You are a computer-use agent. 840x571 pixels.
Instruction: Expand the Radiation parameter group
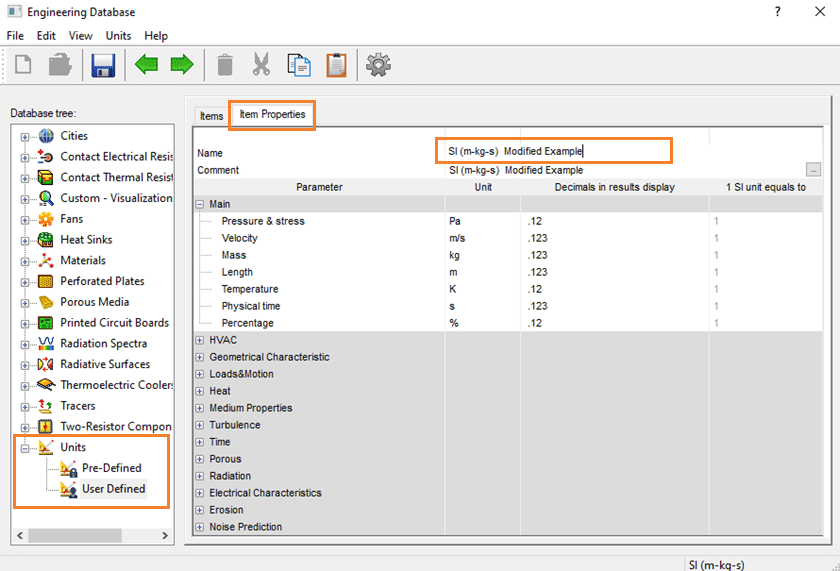point(200,476)
